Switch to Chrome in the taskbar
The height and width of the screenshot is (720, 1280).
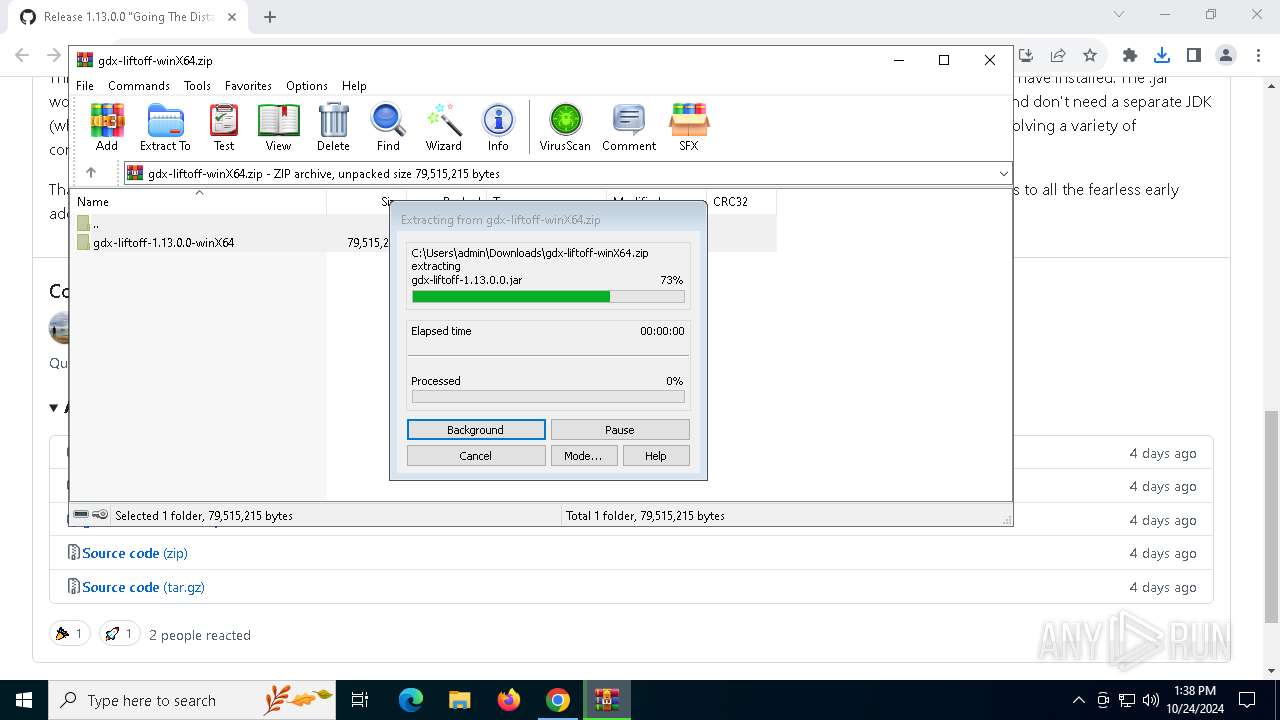pyautogui.click(x=558, y=700)
